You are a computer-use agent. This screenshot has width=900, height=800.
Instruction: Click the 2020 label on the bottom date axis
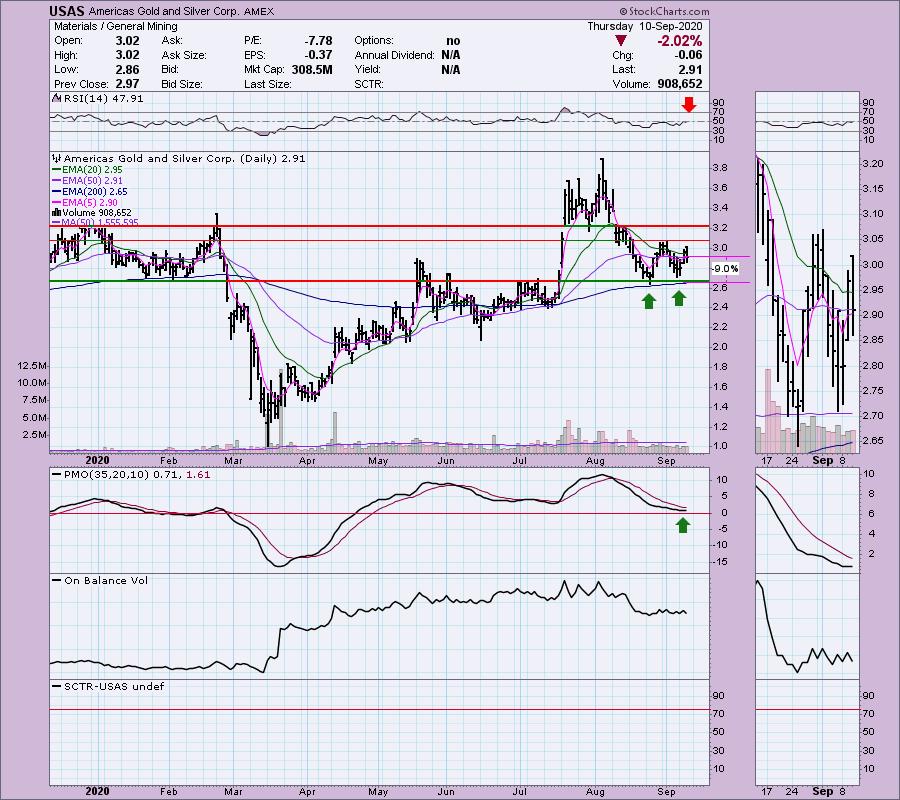point(97,792)
